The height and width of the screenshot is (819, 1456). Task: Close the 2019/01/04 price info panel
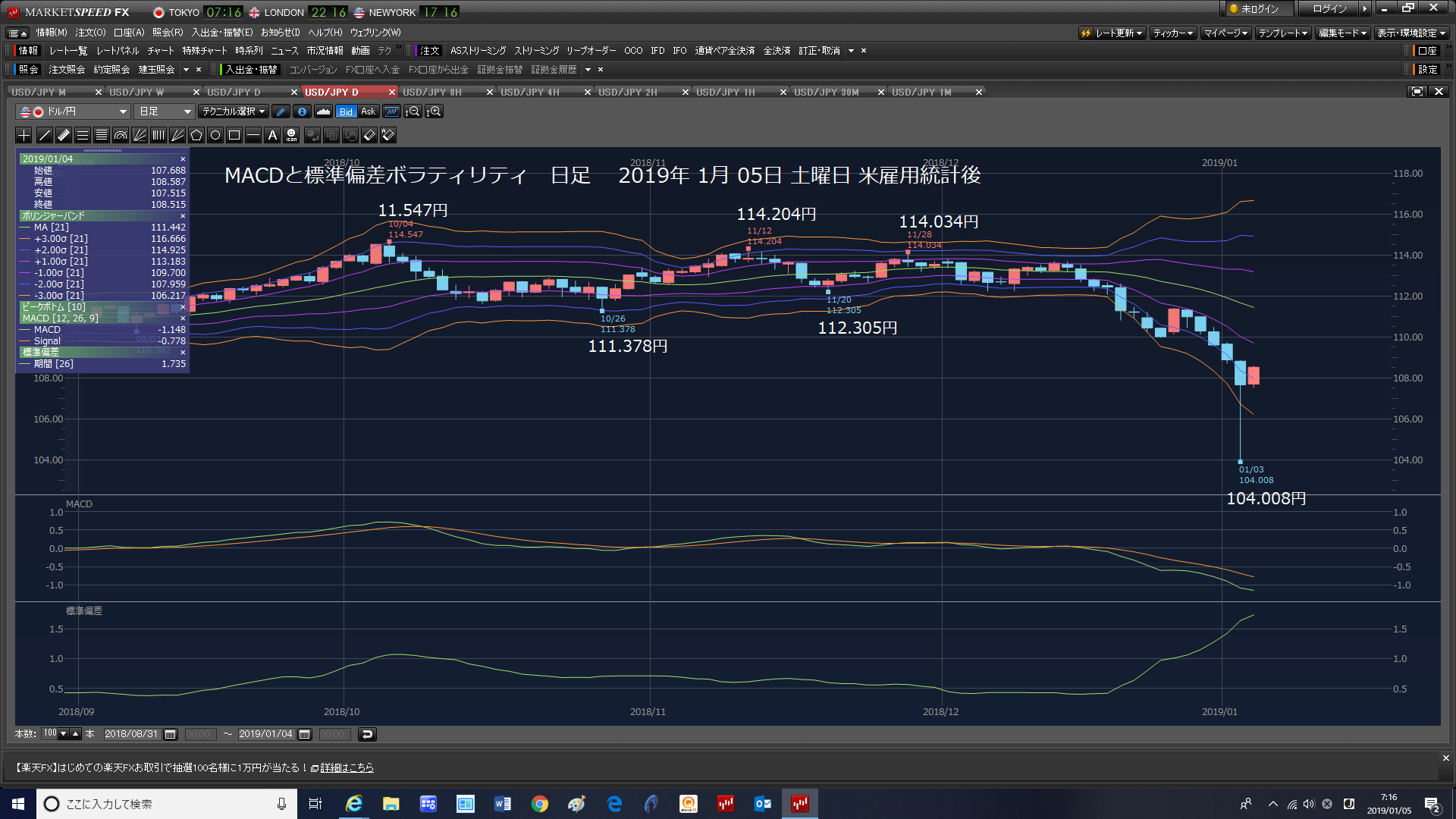pyautogui.click(x=183, y=159)
